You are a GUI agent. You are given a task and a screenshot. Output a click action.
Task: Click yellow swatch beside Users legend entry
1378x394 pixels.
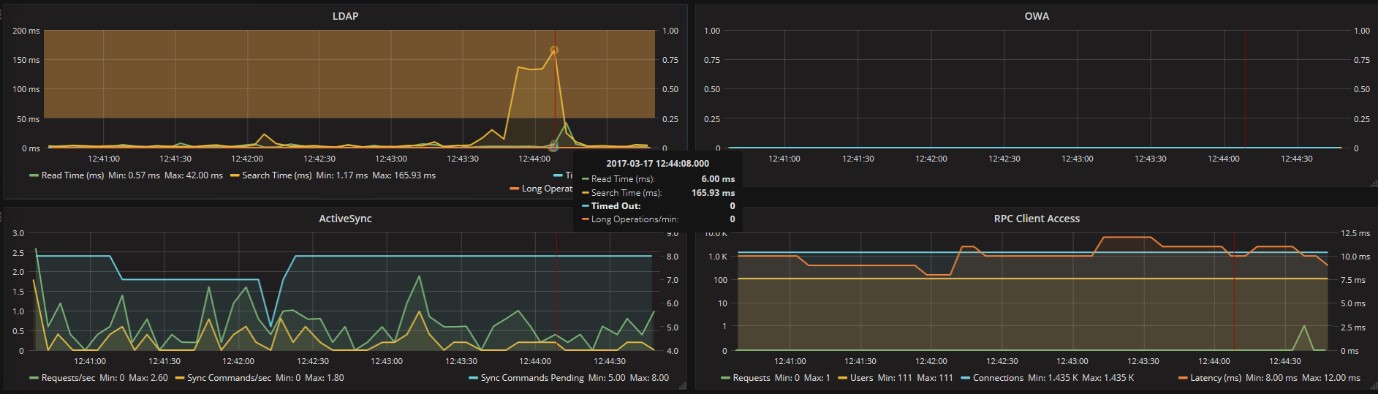pos(843,379)
